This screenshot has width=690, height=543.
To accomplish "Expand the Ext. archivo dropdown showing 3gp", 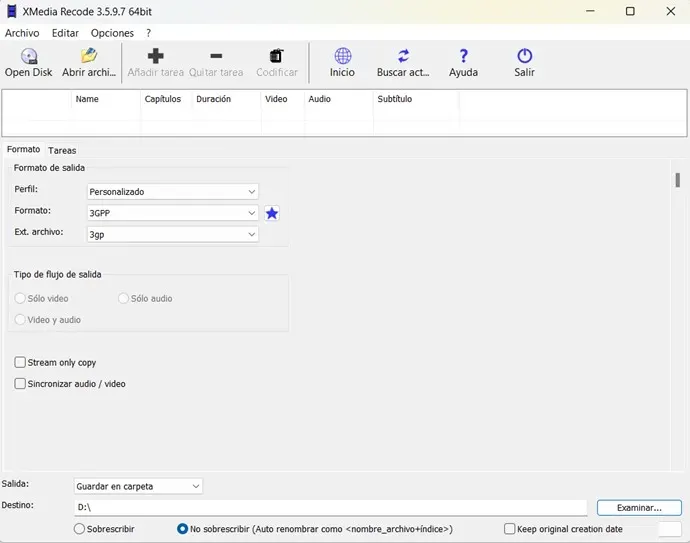I will click(x=172, y=235).
